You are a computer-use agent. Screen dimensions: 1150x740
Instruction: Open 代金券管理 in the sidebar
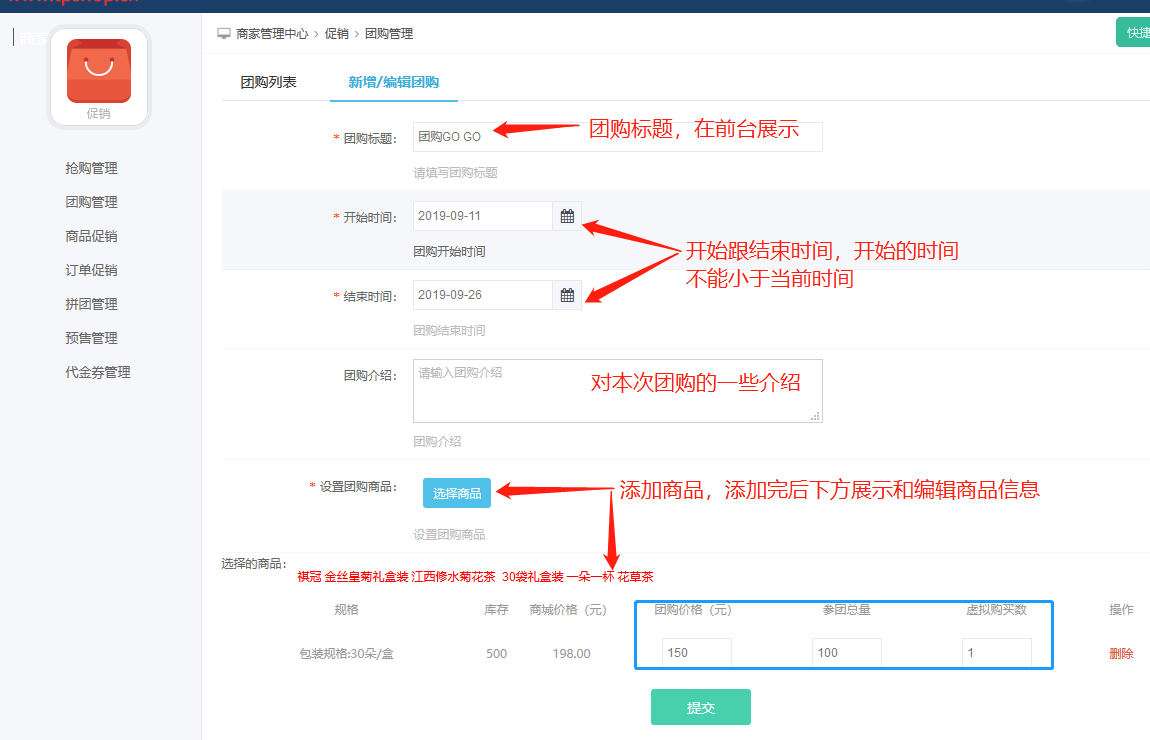(x=98, y=372)
